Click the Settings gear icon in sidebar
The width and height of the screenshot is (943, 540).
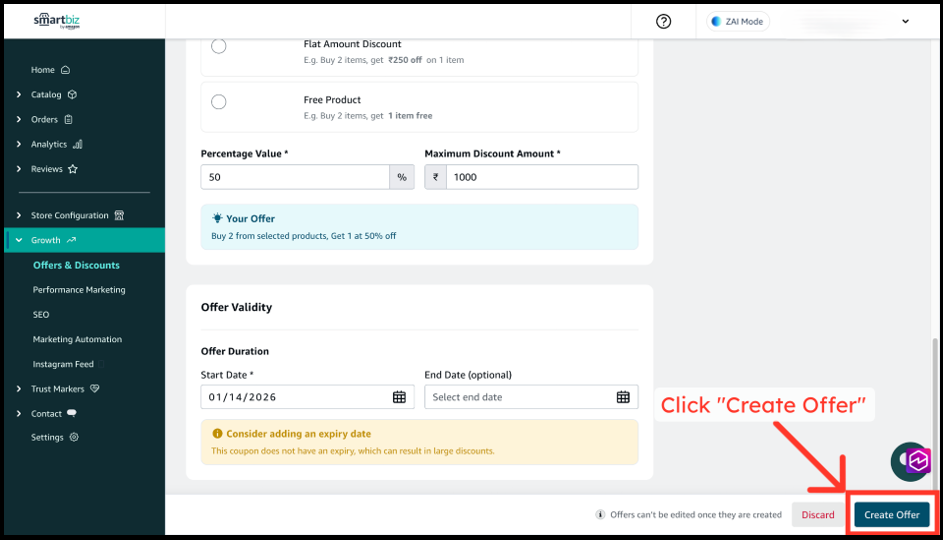coord(74,437)
